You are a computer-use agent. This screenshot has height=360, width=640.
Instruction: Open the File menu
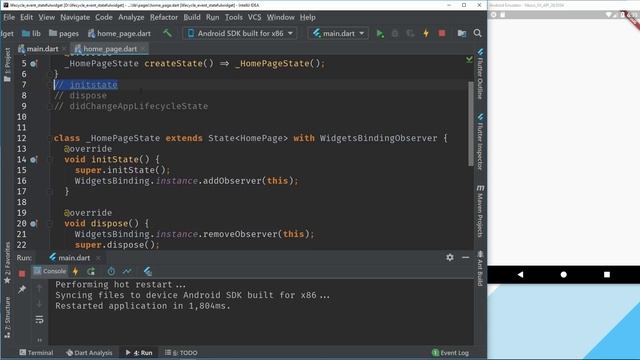(9, 17)
